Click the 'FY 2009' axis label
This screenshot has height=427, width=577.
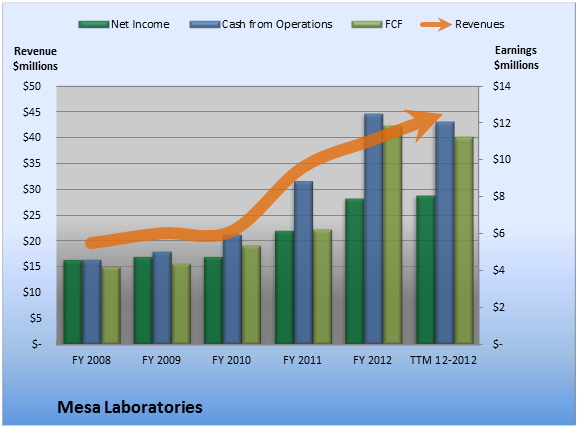162,360
